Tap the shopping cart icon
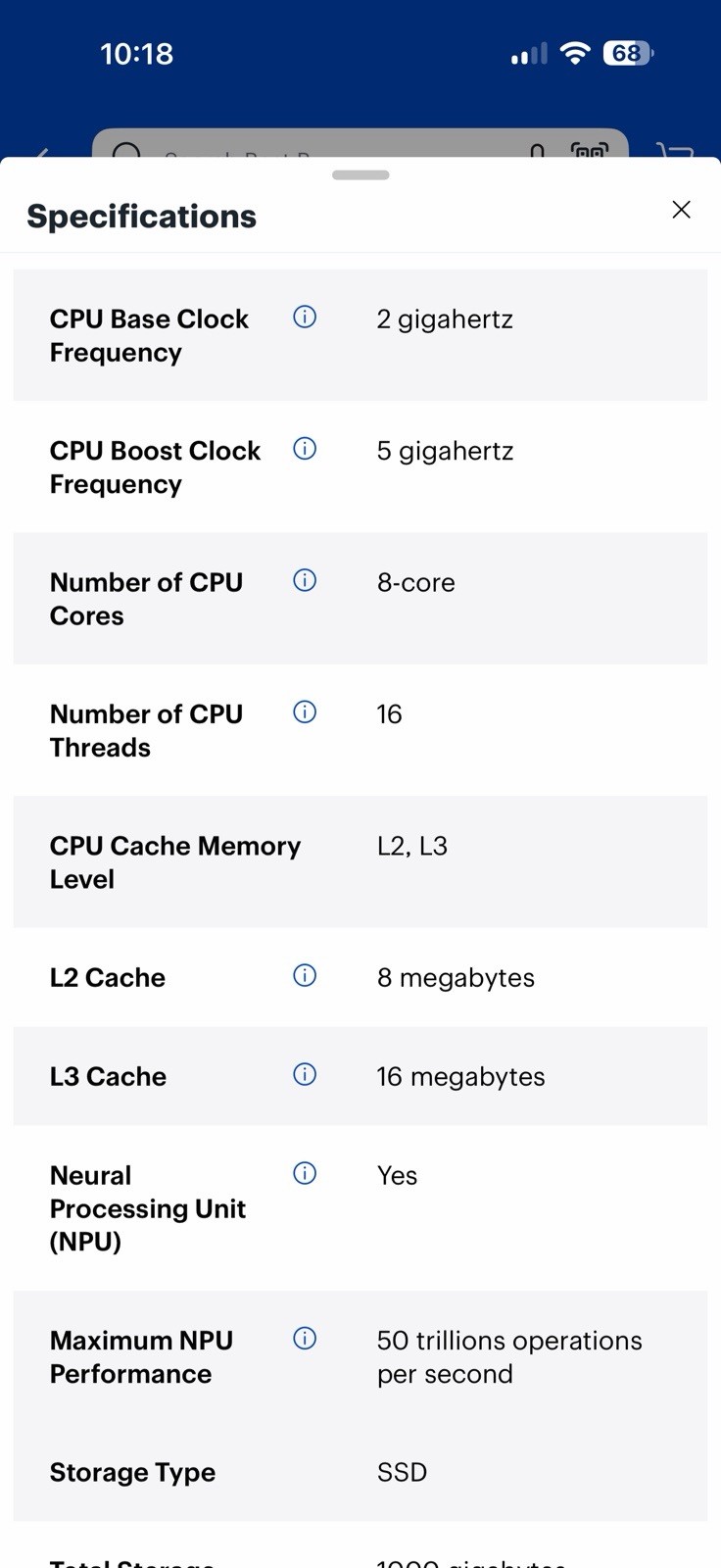The width and height of the screenshot is (721, 1568). tap(675, 151)
